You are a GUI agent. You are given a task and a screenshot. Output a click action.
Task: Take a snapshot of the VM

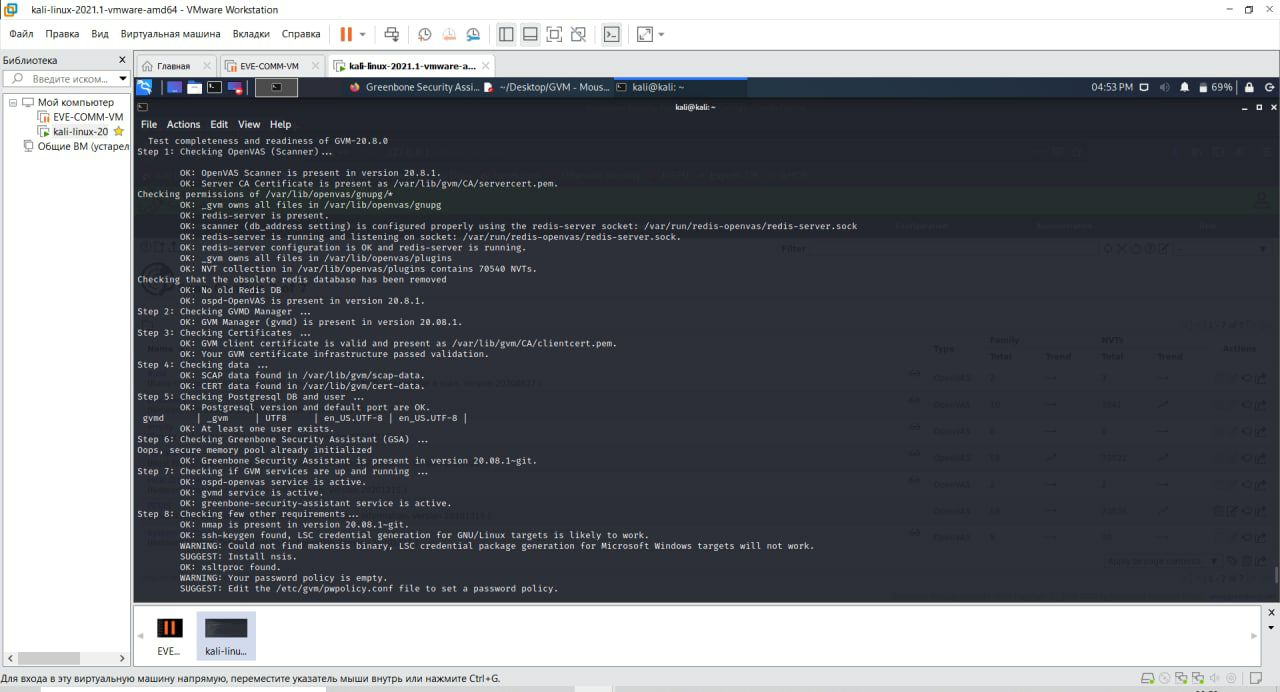pos(424,34)
